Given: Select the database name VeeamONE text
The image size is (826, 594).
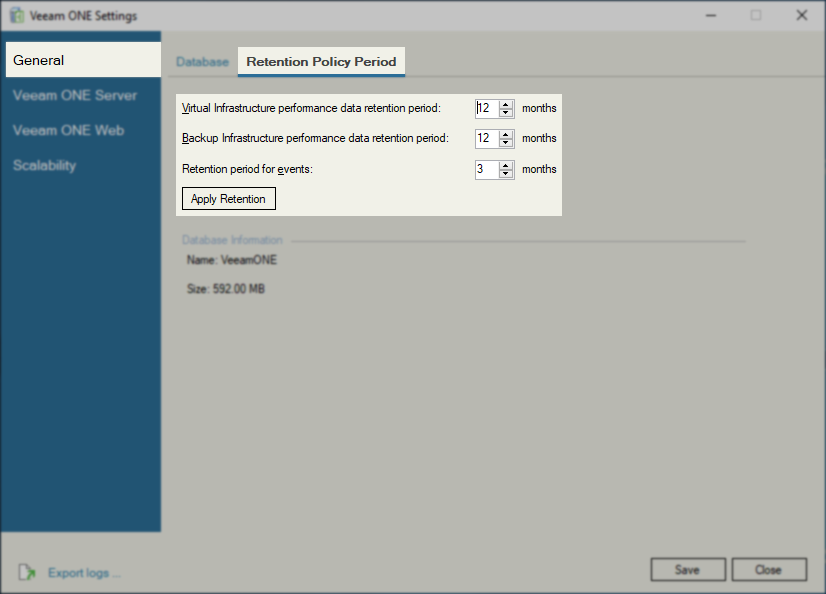Looking at the screenshot, I should coord(249,260).
